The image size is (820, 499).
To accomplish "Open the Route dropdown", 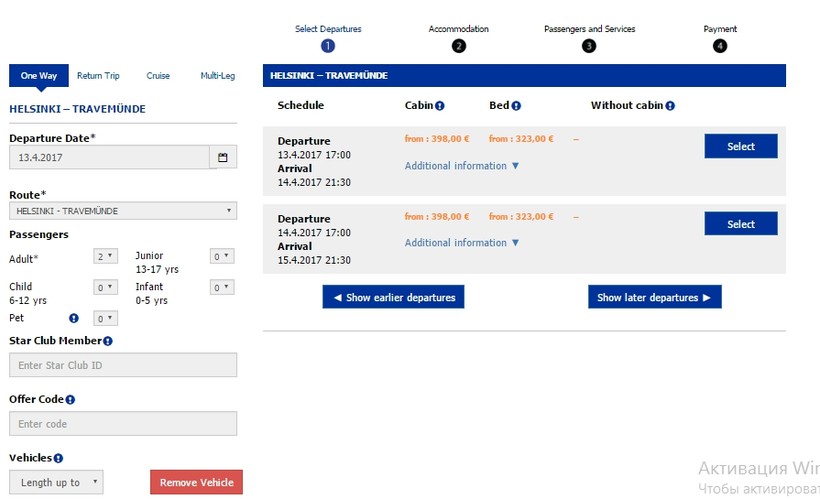I will coord(123,211).
